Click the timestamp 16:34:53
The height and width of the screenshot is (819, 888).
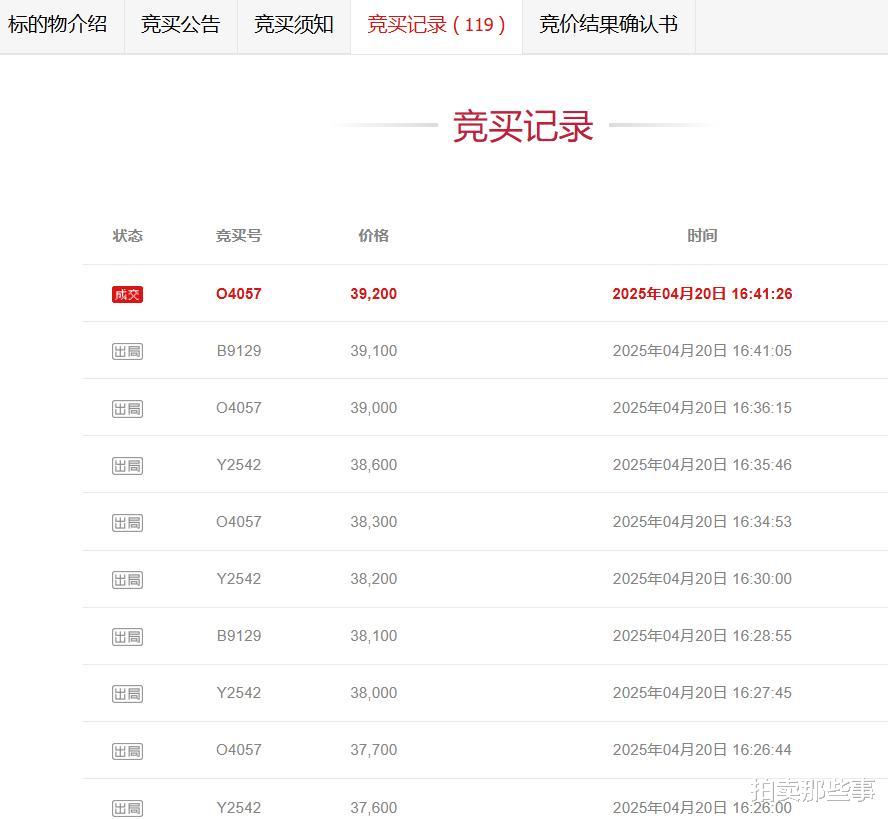[762, 522]
